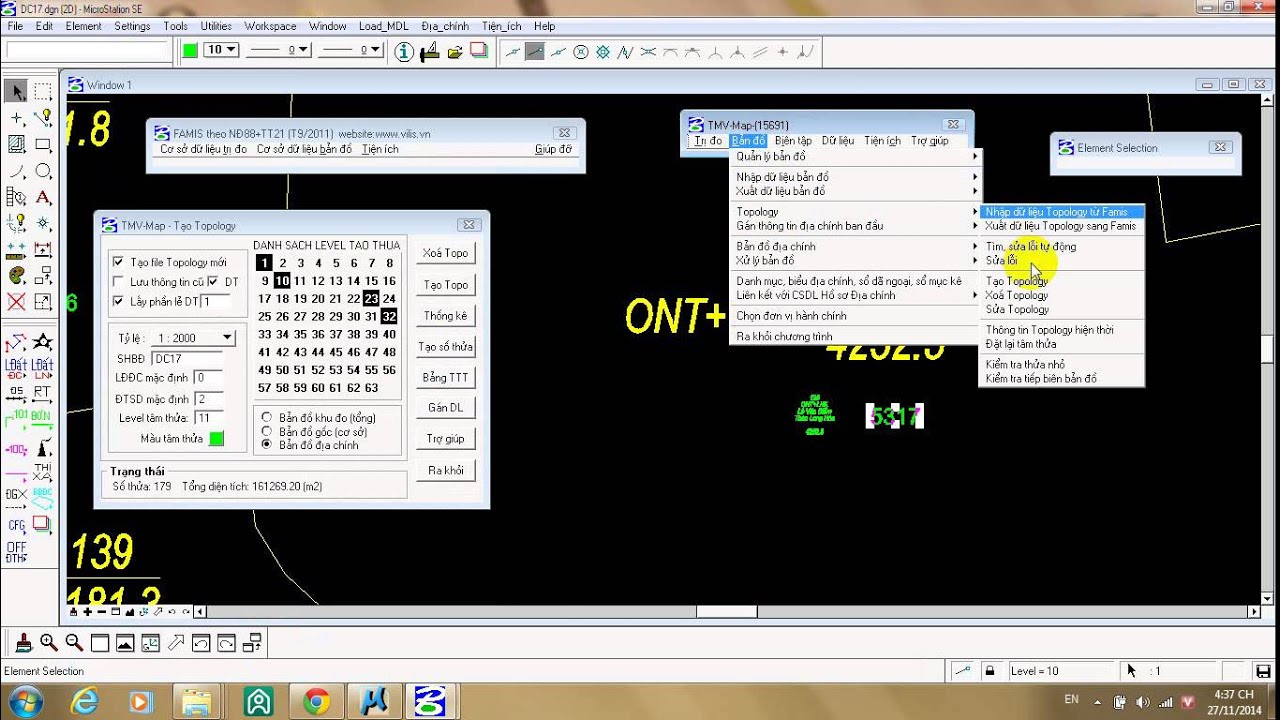Select the Center snap mode (circle-X) icon
The width and height of the screenshot is (1280, 720).
point(580,51)
